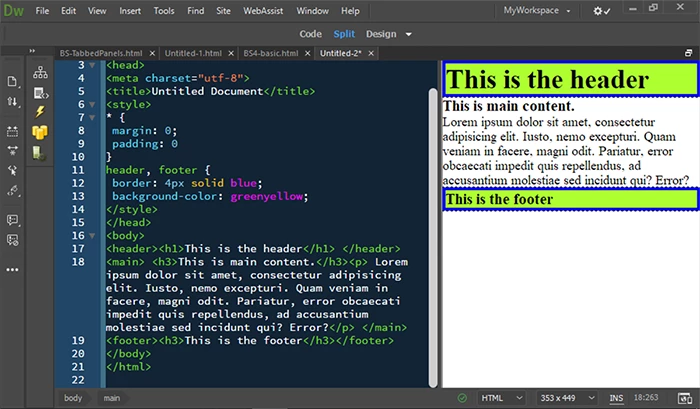Collapse the head tag on line 3
The height and width of the screenshot is (409, 700).
click(92, 65)
